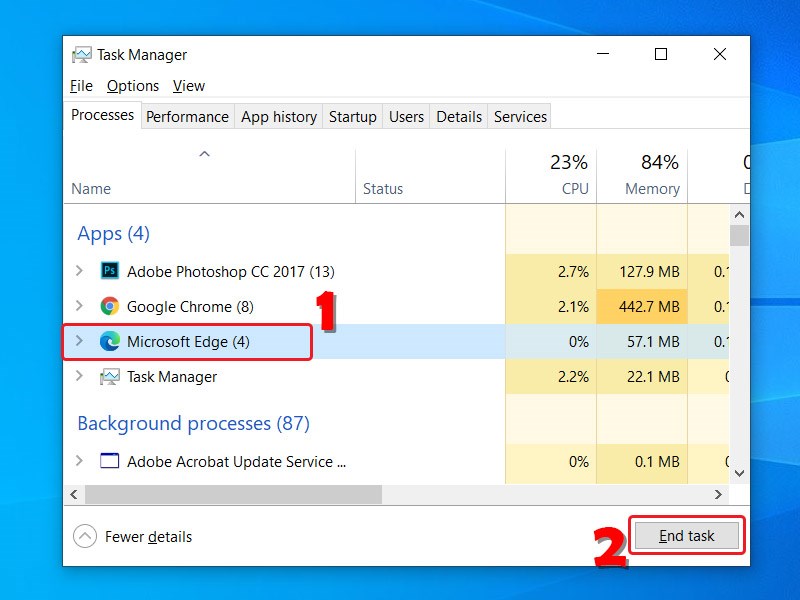Click the 127.9 MB memory cell
Viewport: 800px width, 600px height.
[642, 271]
